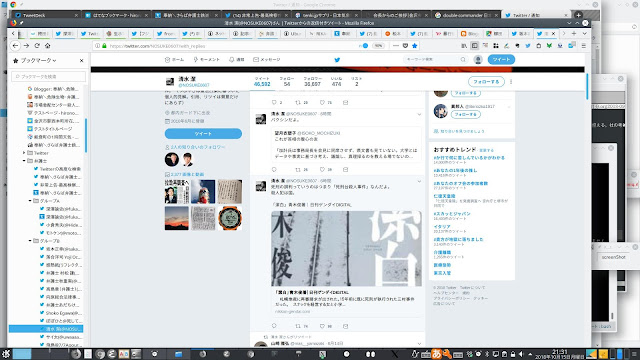Toggle the Firefox sidebar button in toolbar
The image size is (640, 360).
tap(475, 46)
